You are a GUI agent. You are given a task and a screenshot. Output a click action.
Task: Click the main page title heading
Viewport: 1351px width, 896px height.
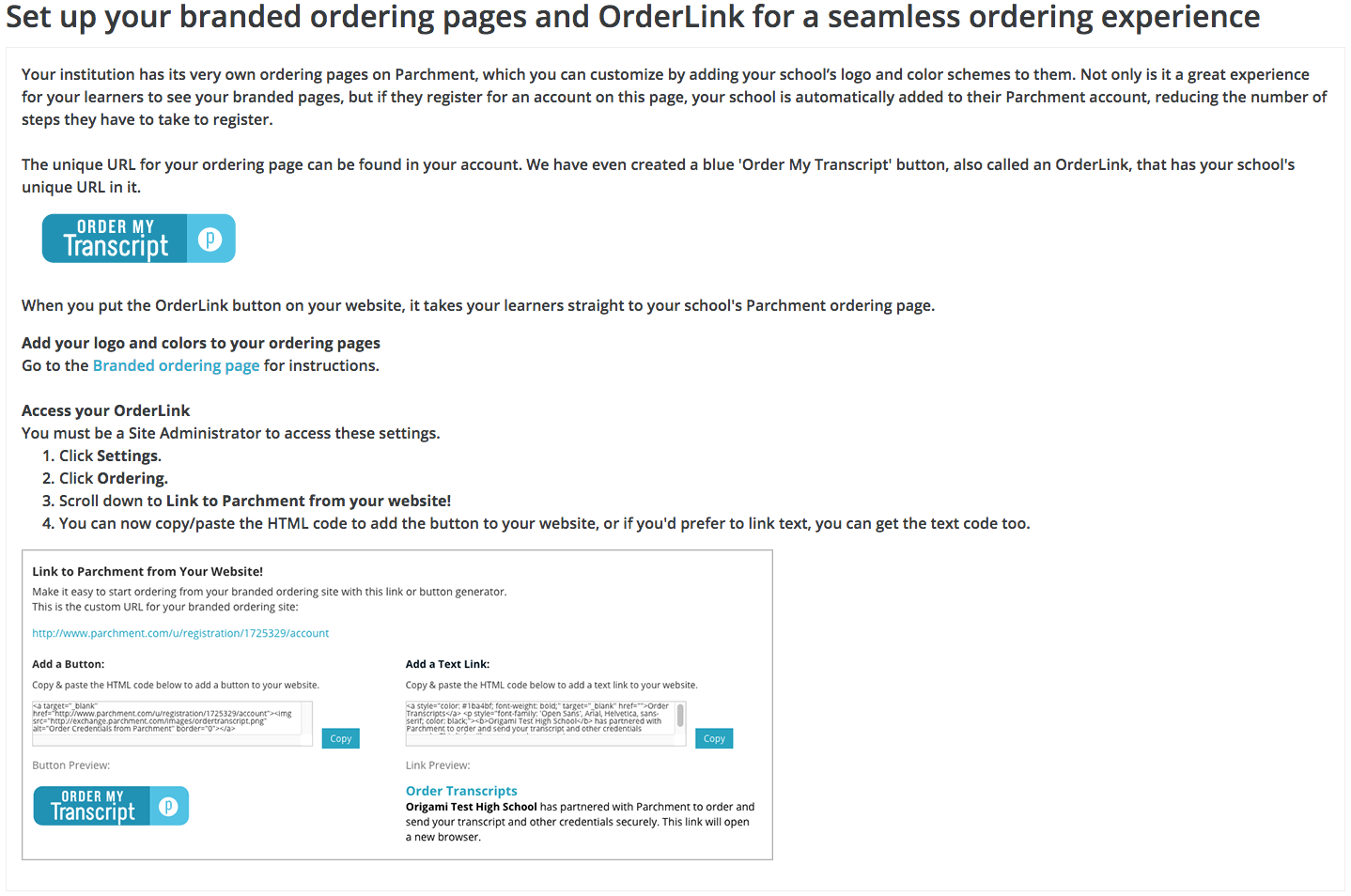tap(632, 17)
